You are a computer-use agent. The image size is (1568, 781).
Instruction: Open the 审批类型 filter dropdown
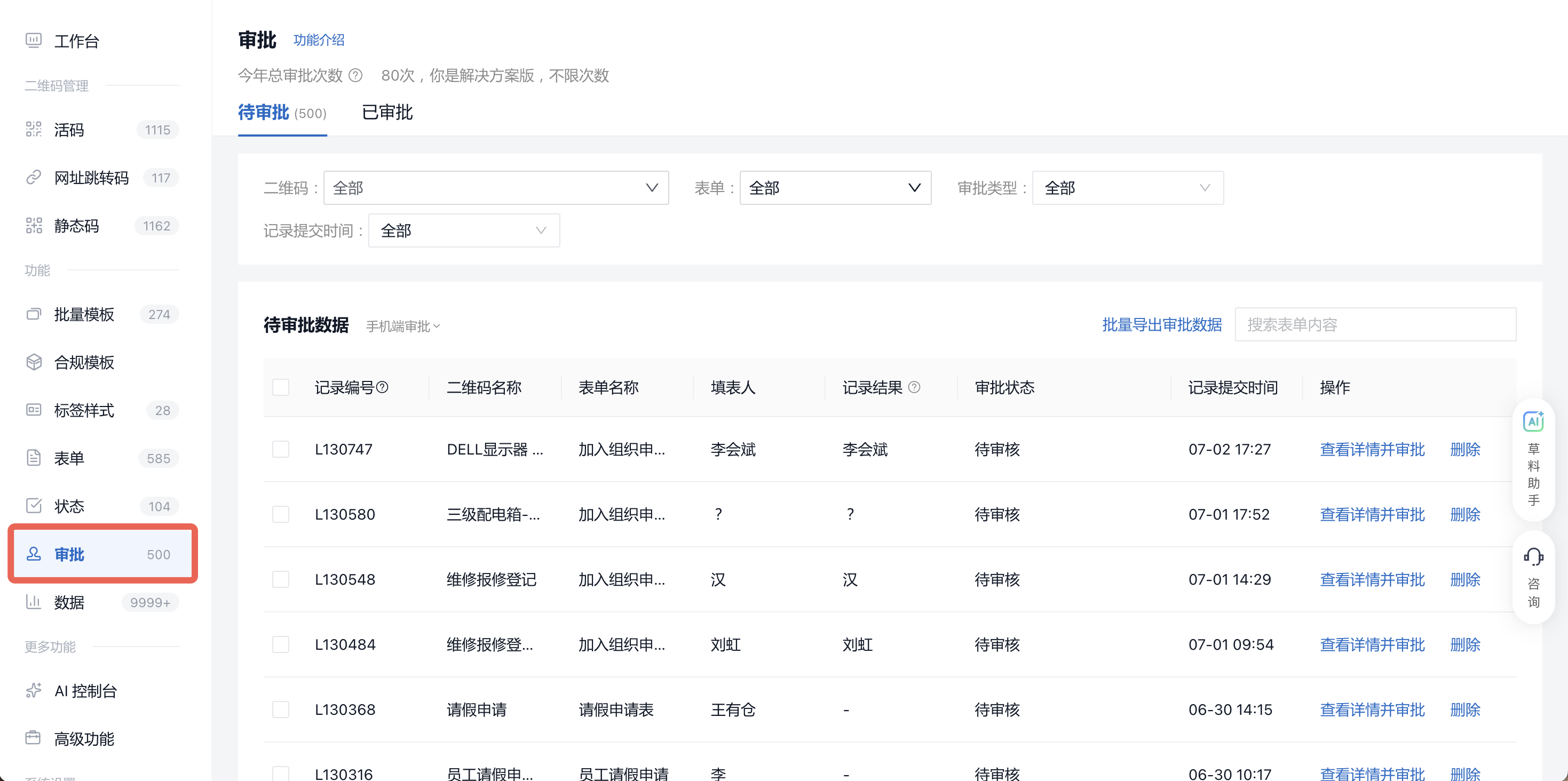point(1128,188)
